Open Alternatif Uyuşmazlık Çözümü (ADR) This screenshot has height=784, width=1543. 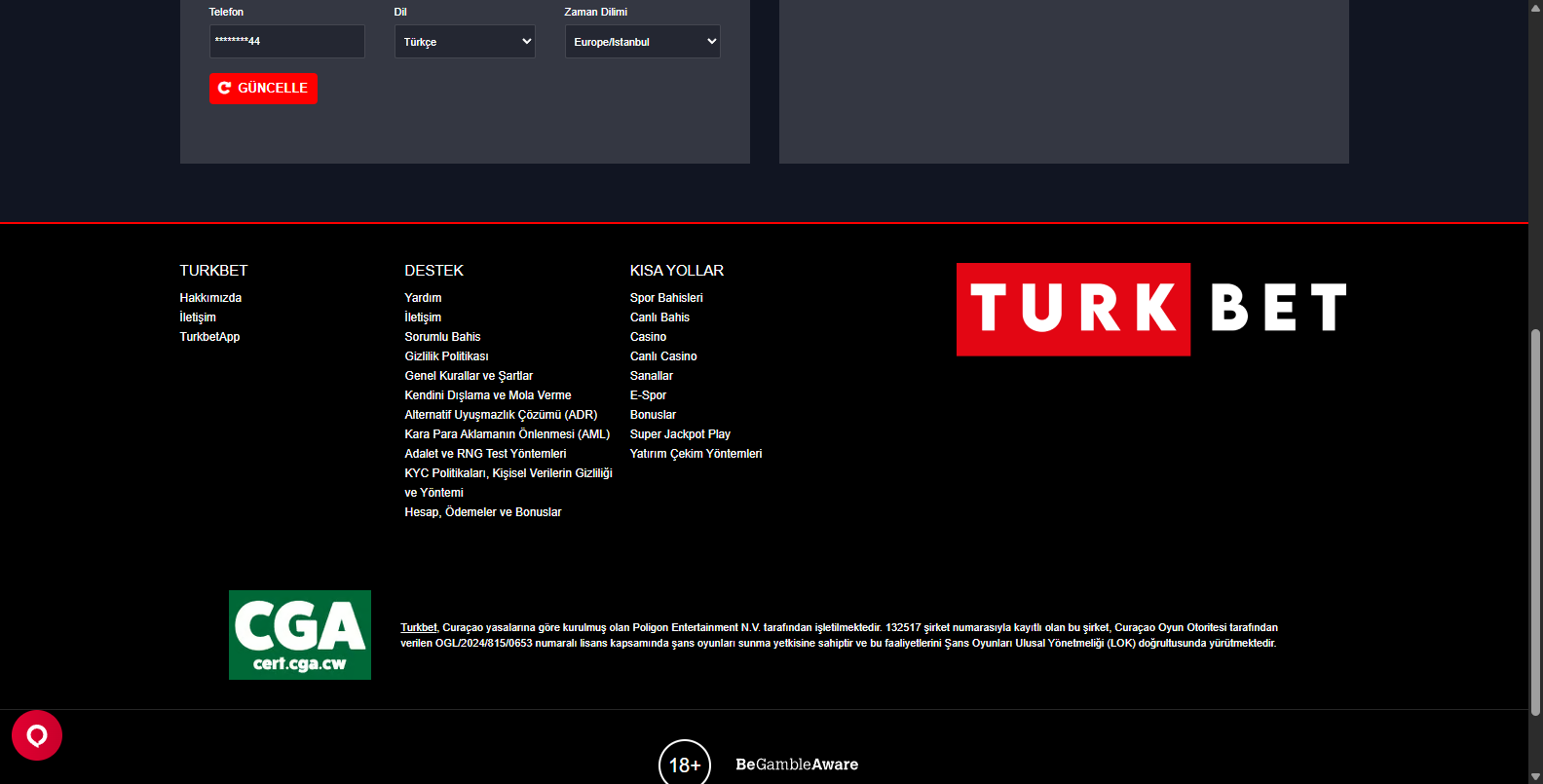coord(501,415)
